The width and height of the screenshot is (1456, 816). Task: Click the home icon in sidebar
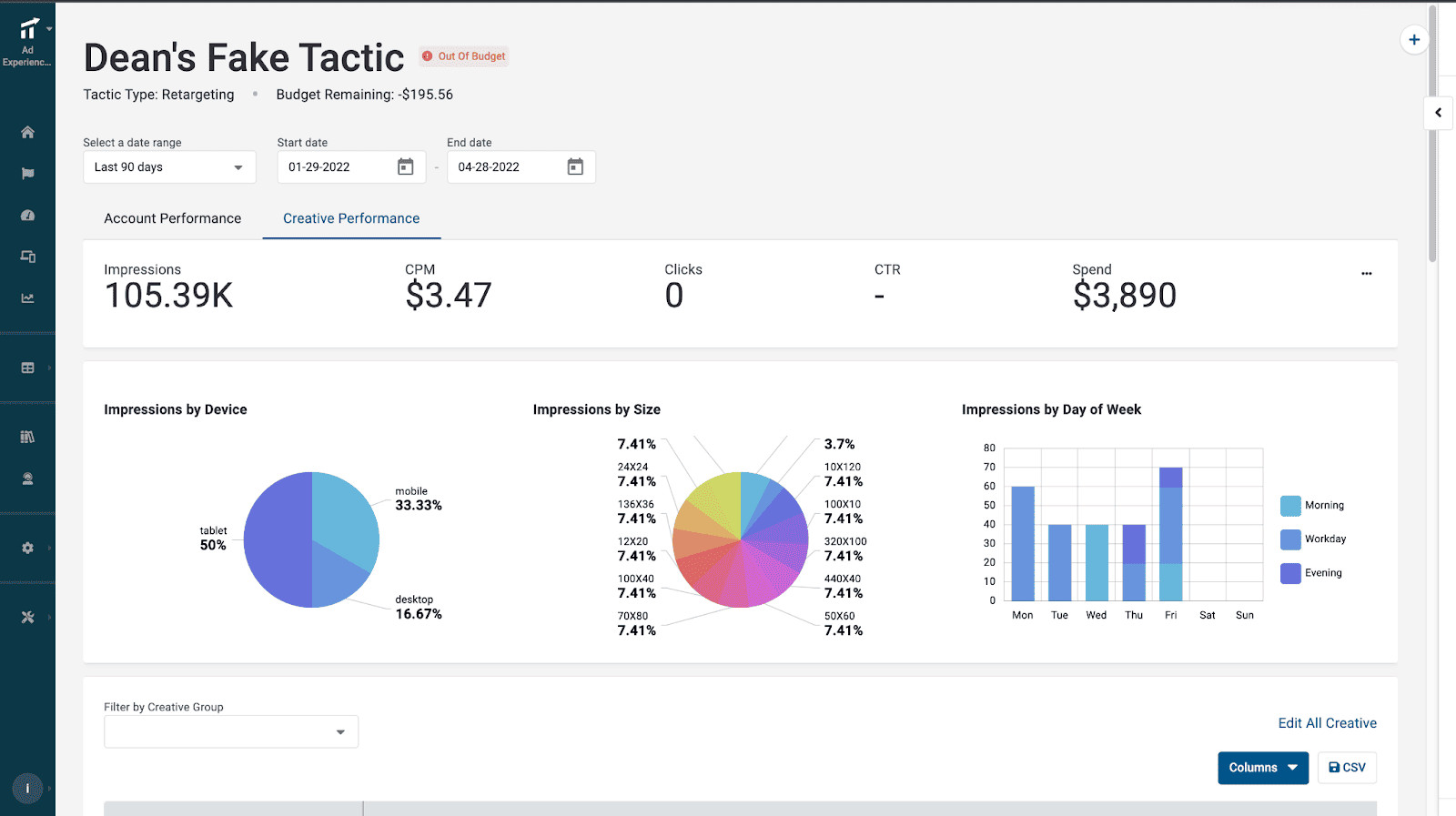click(x=27, y=132)
